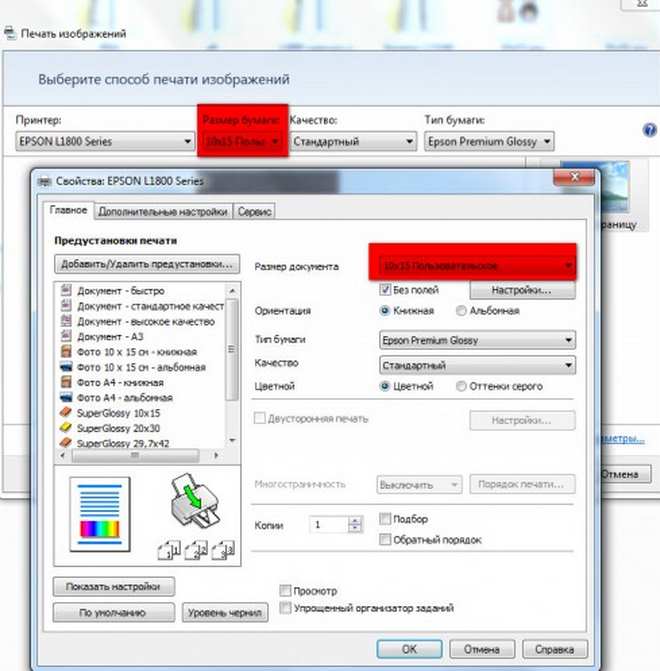
Task: Click the Print Pictures window title icon
Action: (10, 33)
